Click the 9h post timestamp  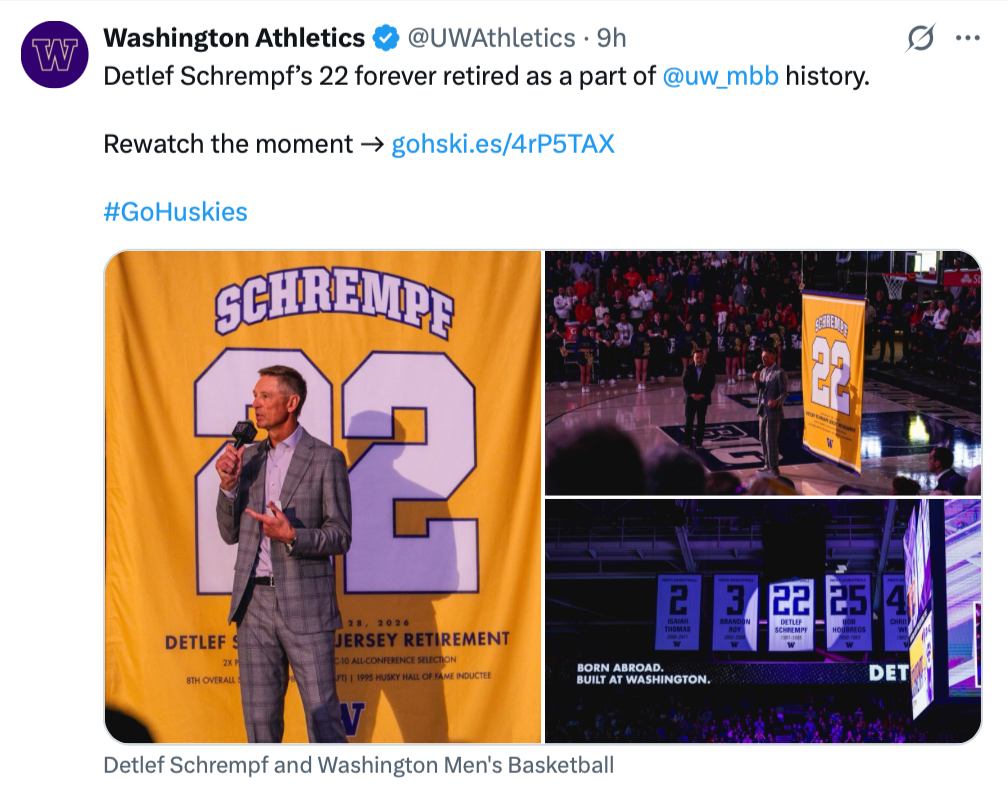pos(611,39)
